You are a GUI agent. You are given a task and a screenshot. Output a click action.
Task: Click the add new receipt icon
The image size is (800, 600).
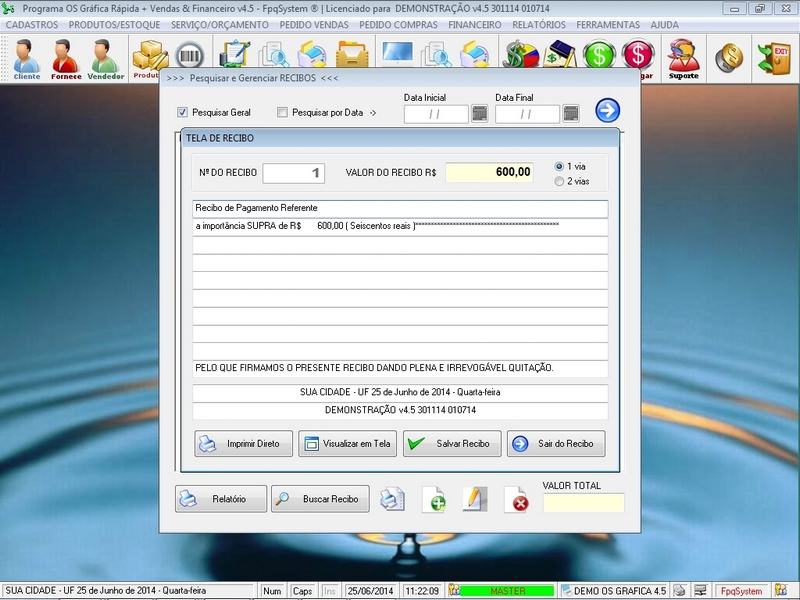click(434, 499)
